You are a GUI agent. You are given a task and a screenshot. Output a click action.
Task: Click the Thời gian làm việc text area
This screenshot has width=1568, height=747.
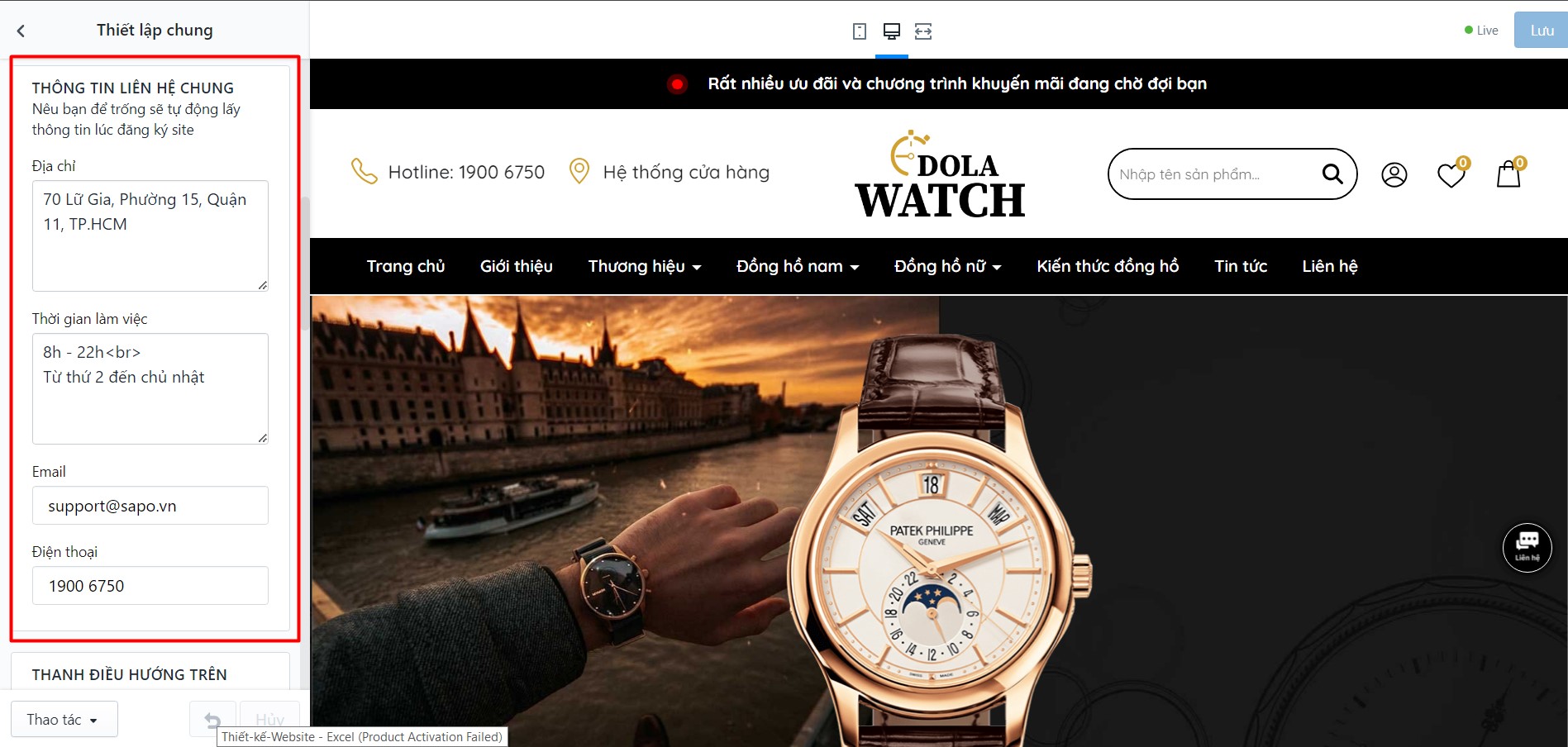click(150, 388)
